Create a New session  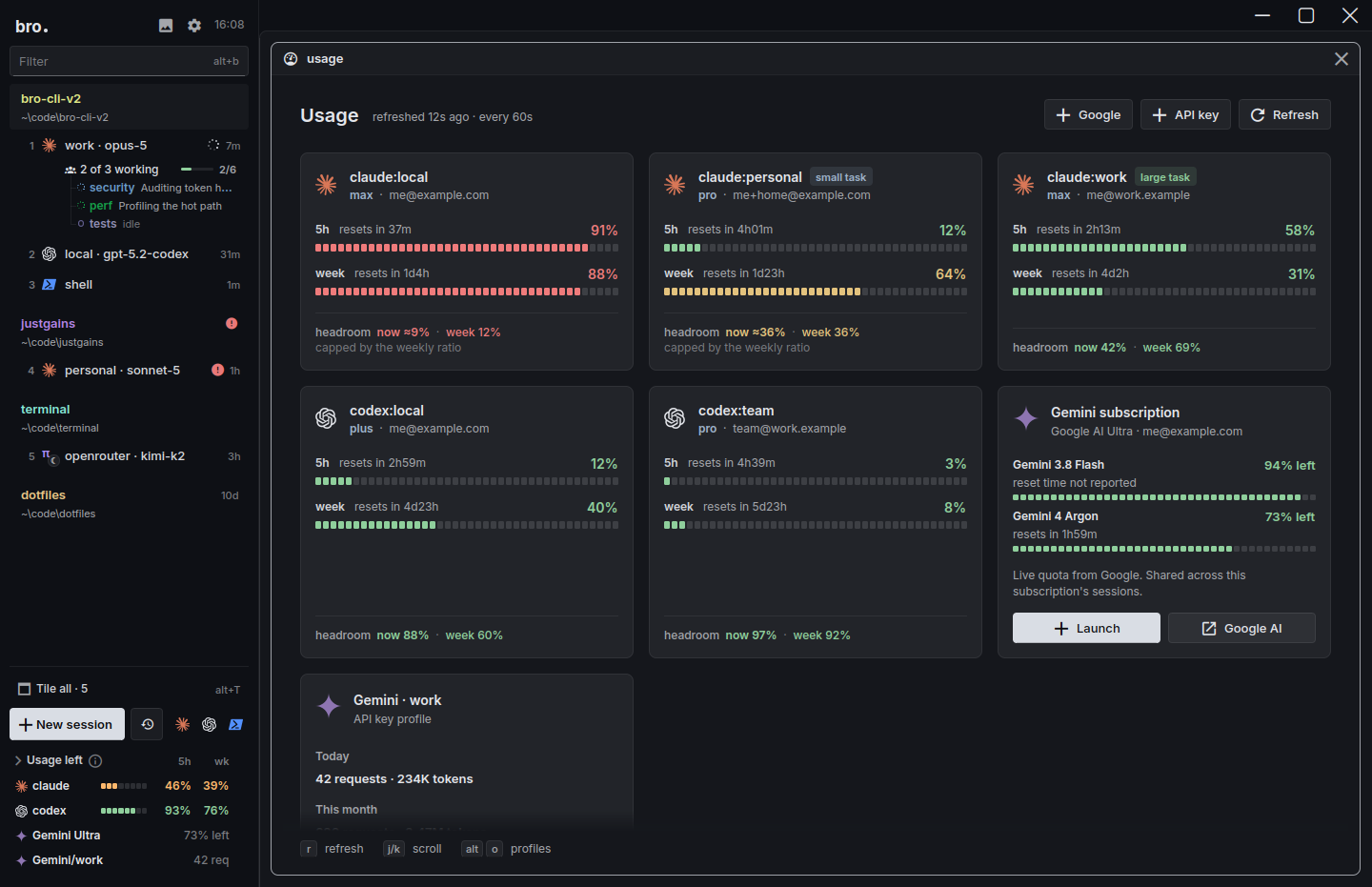point(67,724)
